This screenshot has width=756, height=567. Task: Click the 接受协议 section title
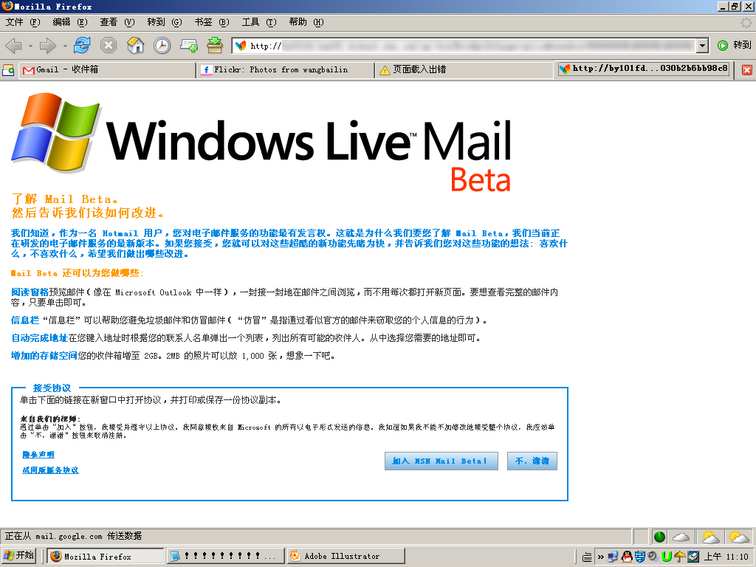pos(52,388)
